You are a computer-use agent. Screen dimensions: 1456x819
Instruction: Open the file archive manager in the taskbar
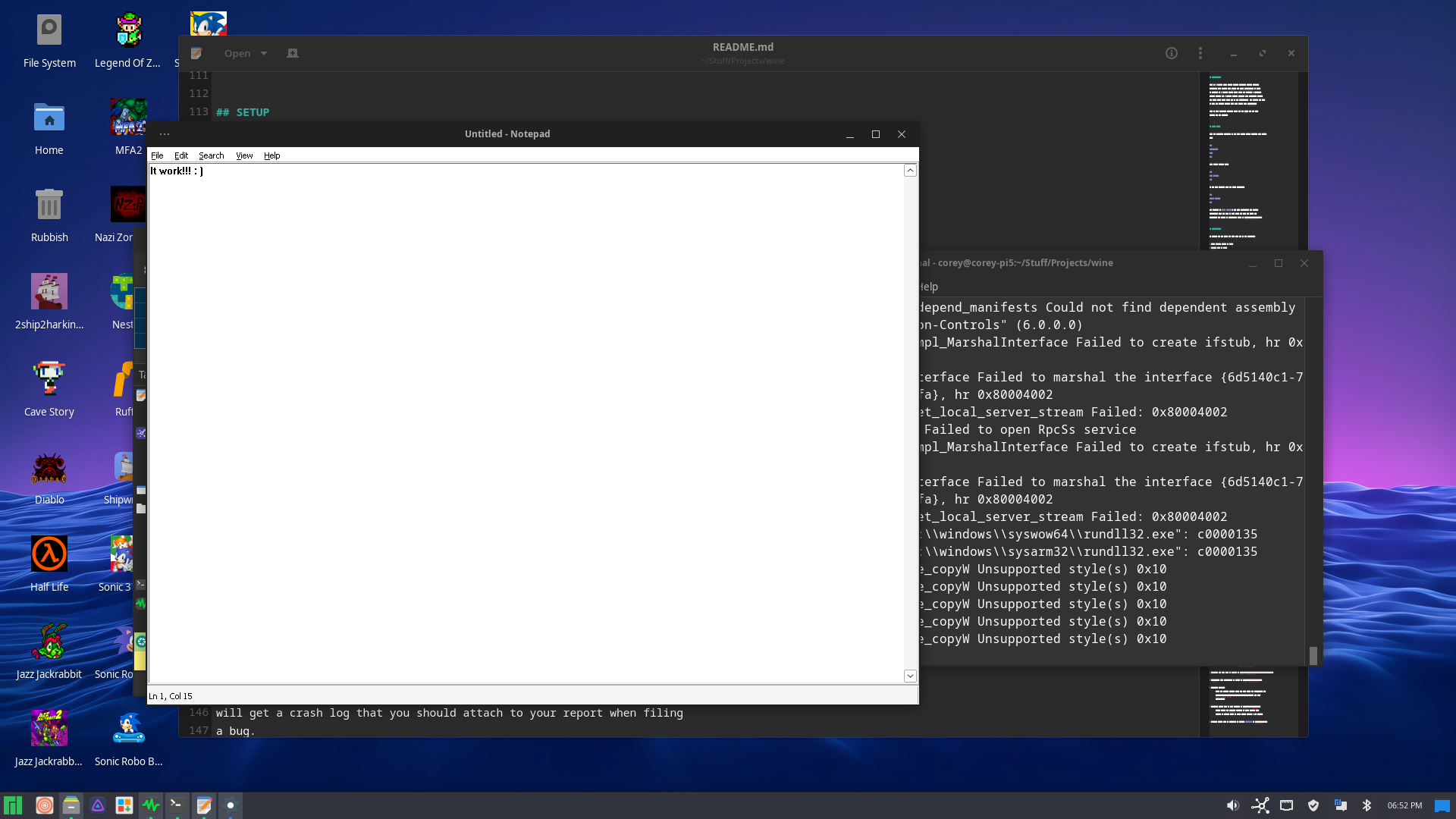pos(71,805)
